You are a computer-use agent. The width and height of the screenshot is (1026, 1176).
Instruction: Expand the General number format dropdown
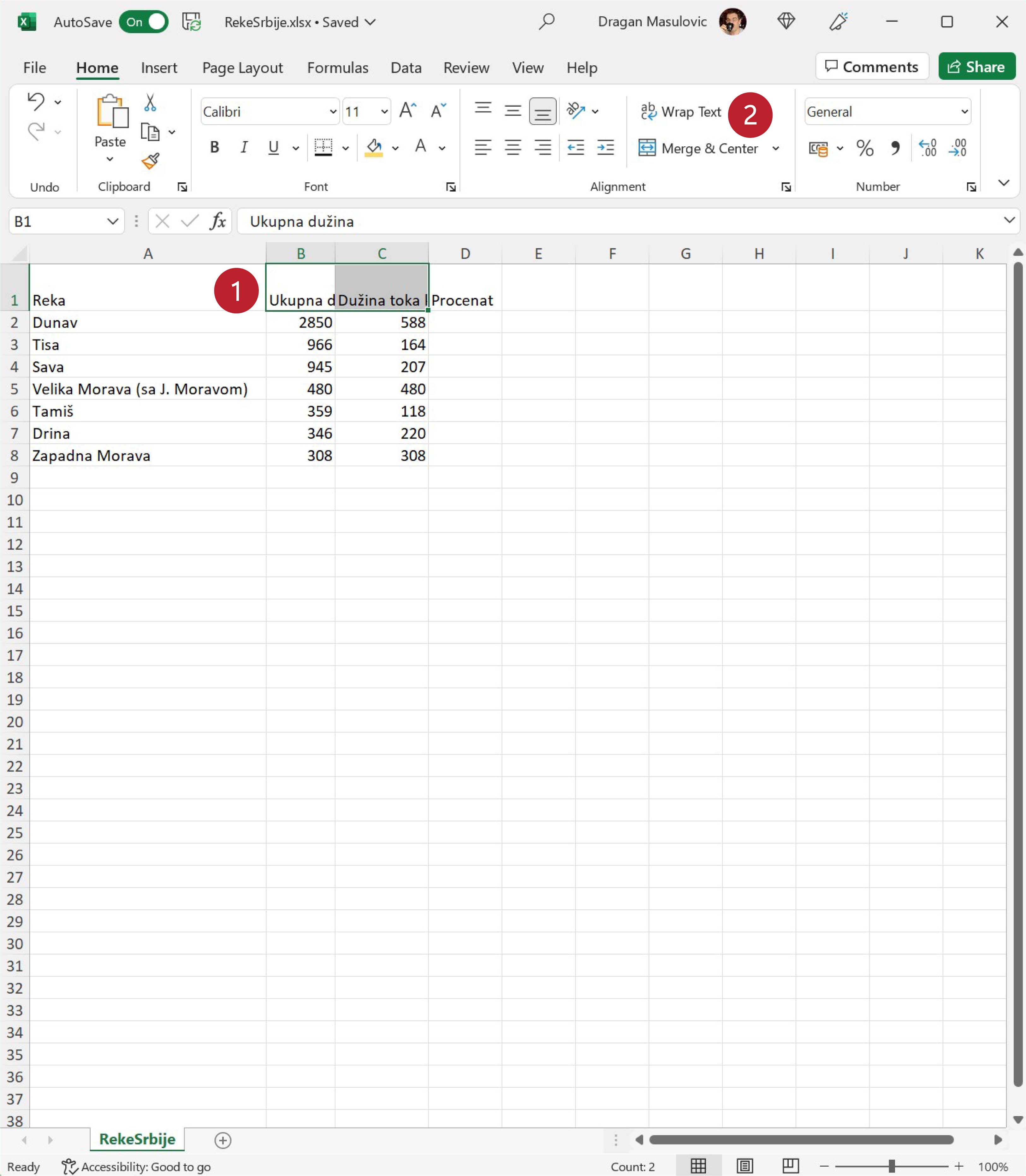click(x=964, y=111)
